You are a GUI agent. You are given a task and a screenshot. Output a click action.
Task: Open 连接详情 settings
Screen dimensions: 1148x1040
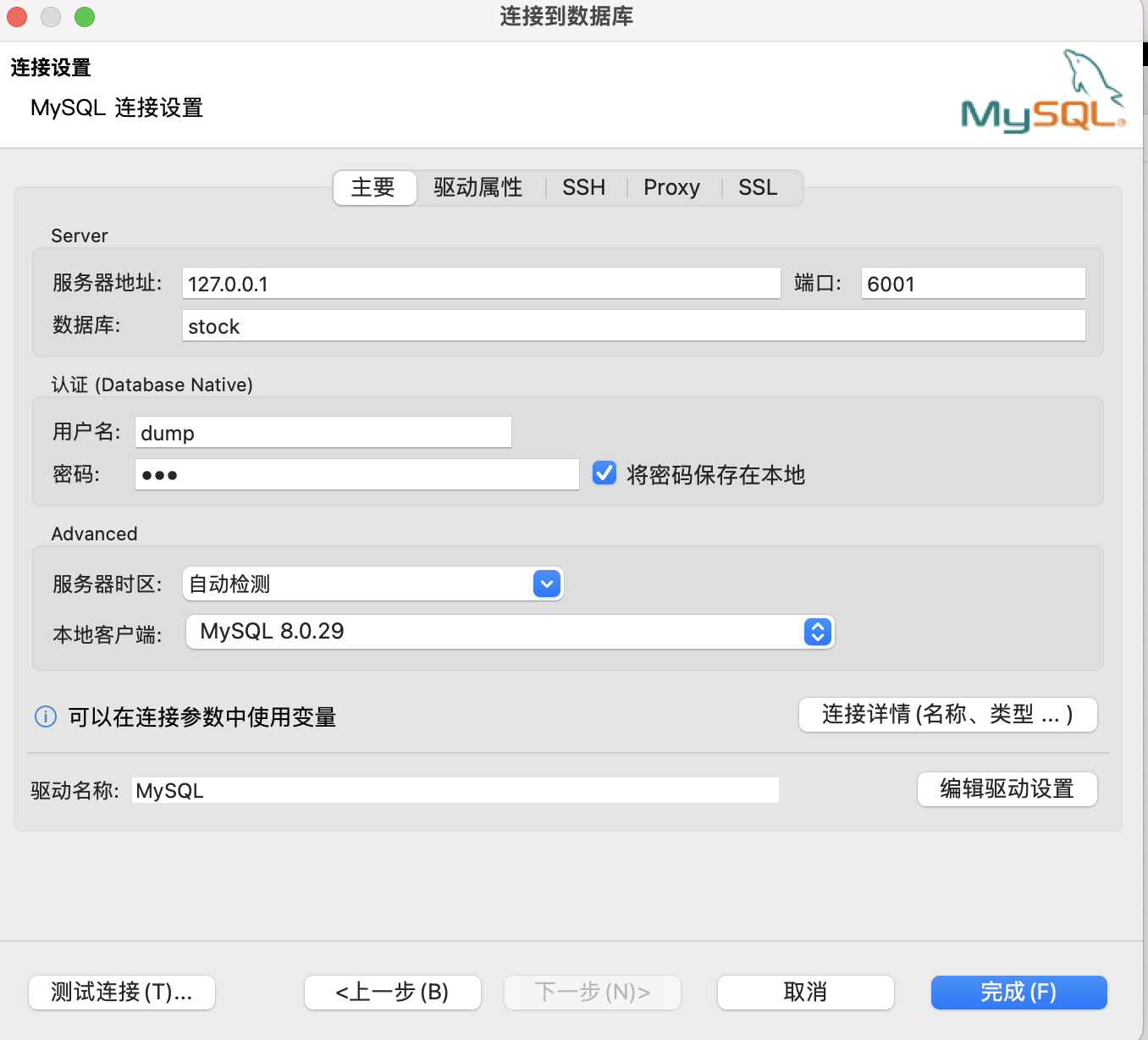click(x=947, y=714)
